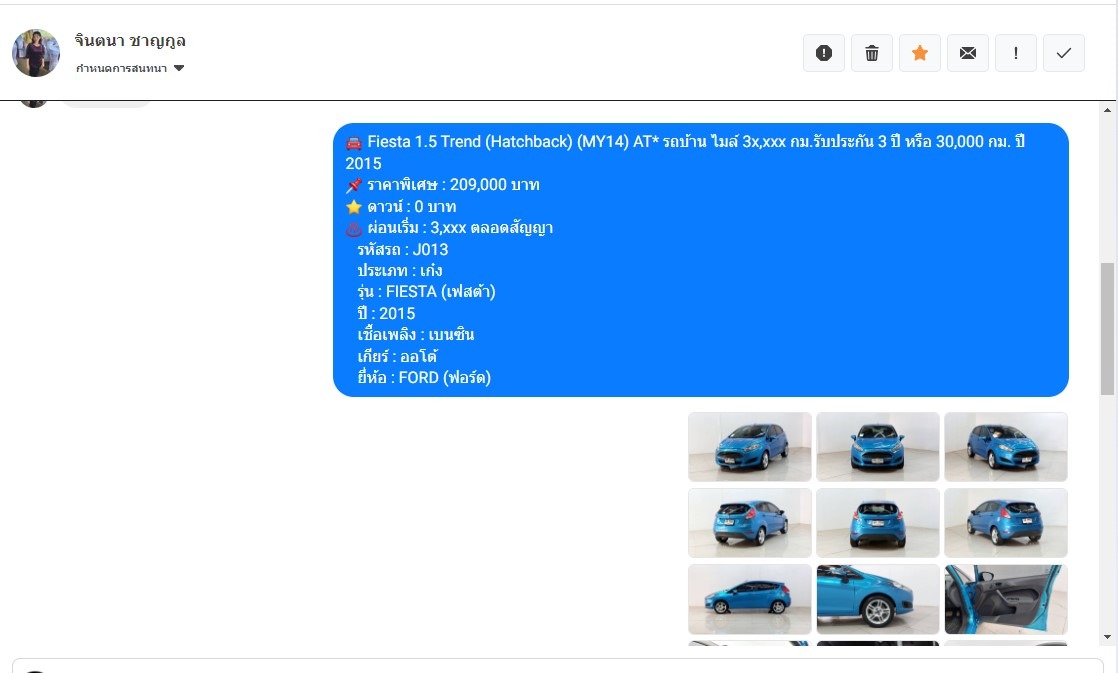Open the straight rear view car photo

878,523
